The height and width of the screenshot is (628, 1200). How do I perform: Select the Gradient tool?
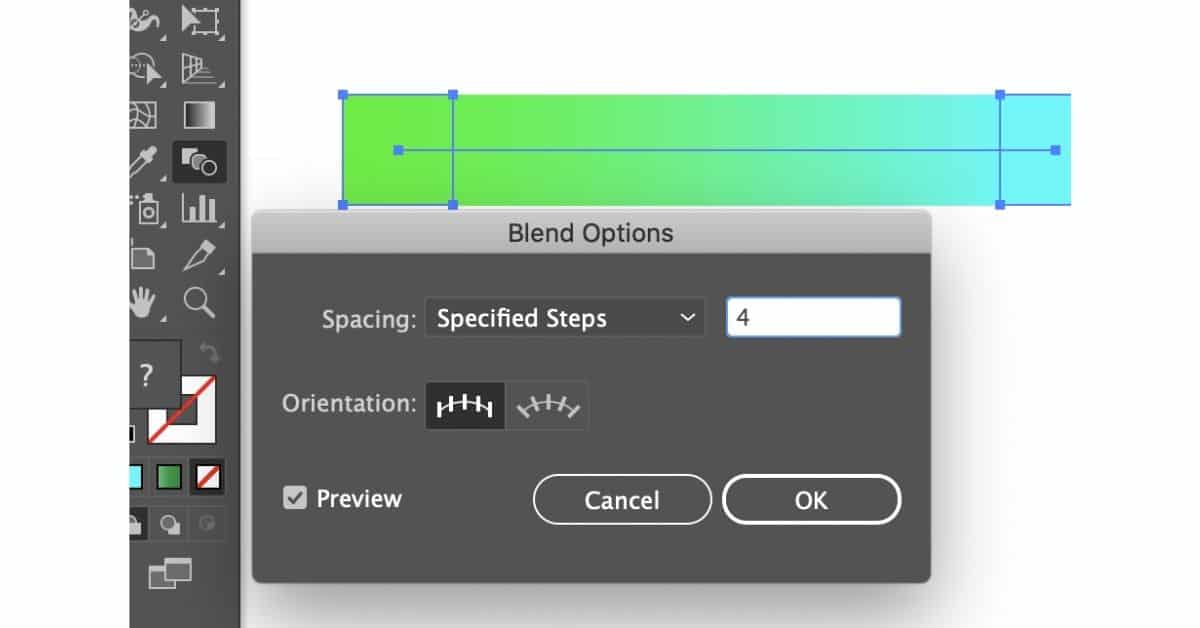[x=200, y=115]
